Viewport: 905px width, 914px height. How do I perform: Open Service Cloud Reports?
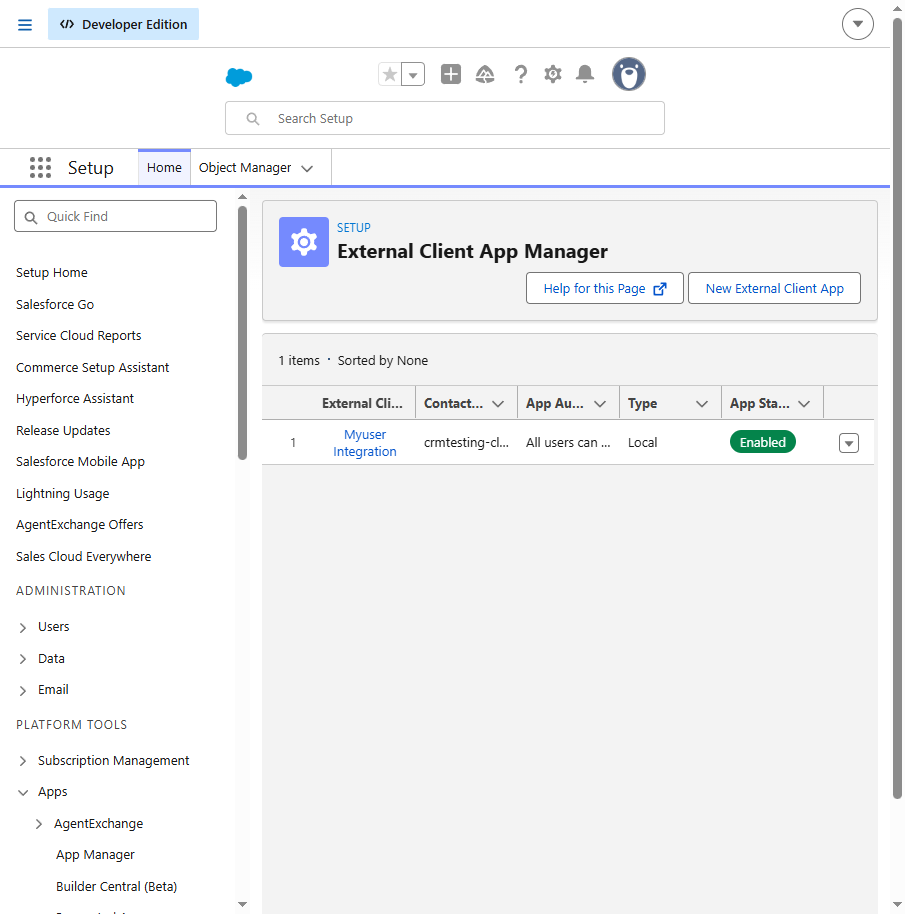(x=79, y=336)
